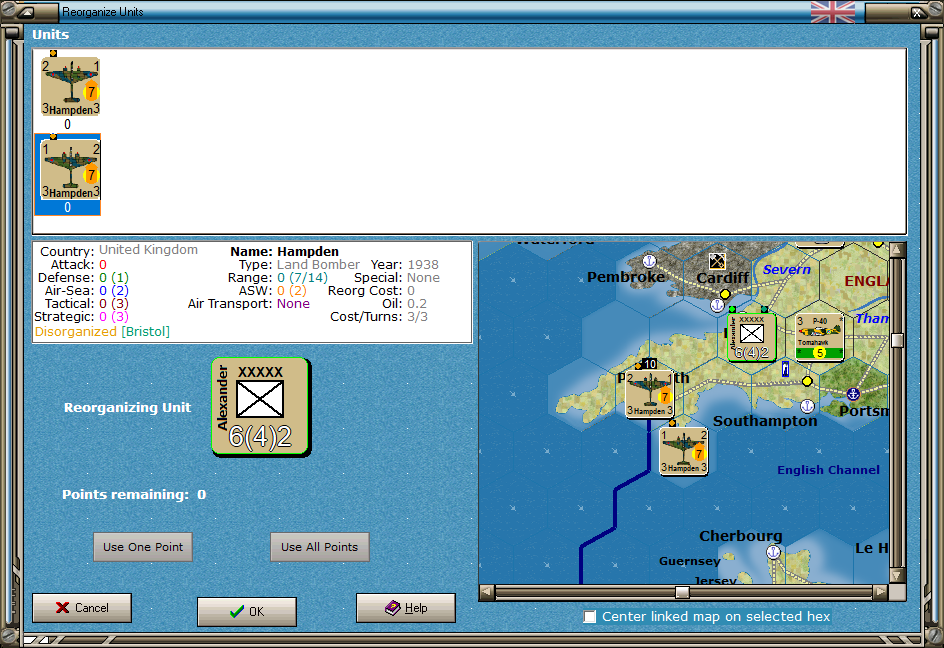
Task: Click the yellow city dot at Cardiff
Action: [x=725, y=294]
